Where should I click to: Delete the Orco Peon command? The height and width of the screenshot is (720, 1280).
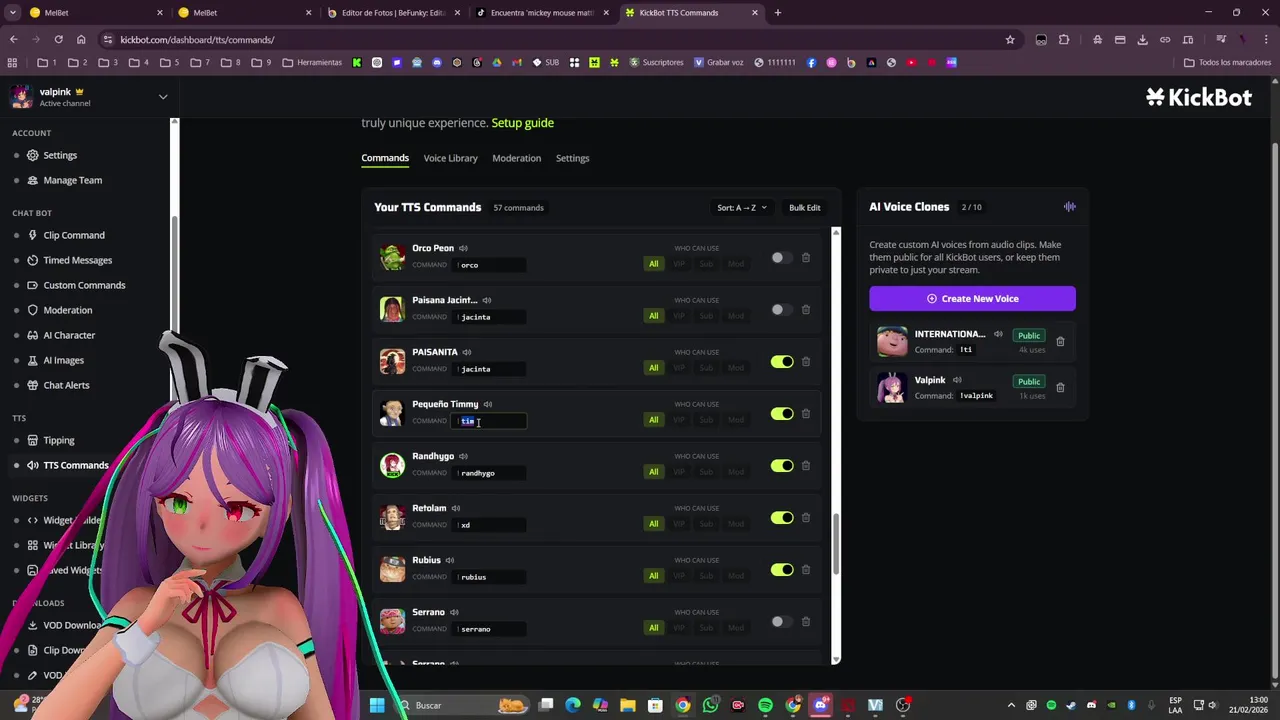tap(805, 258)
